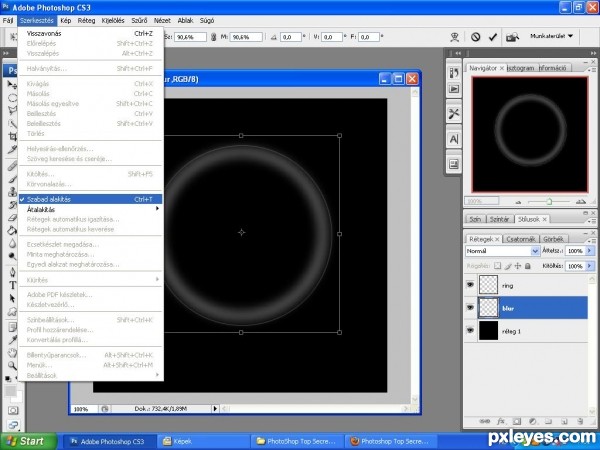
Task: Choose Visszavonás from the edit menu
Action: [91, 33]
